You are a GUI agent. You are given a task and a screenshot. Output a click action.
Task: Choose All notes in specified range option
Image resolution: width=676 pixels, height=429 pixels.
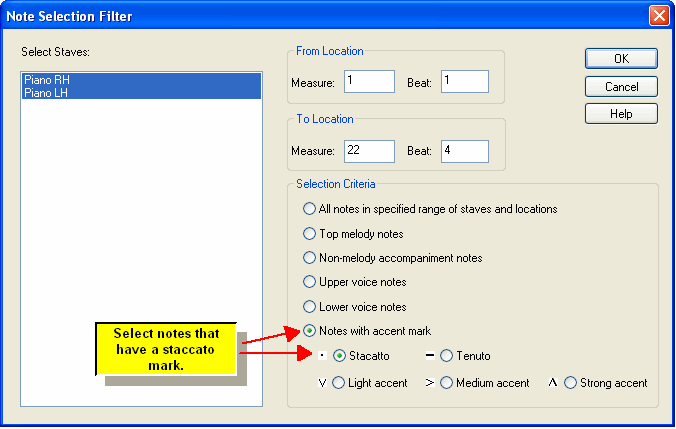(309, 209)
